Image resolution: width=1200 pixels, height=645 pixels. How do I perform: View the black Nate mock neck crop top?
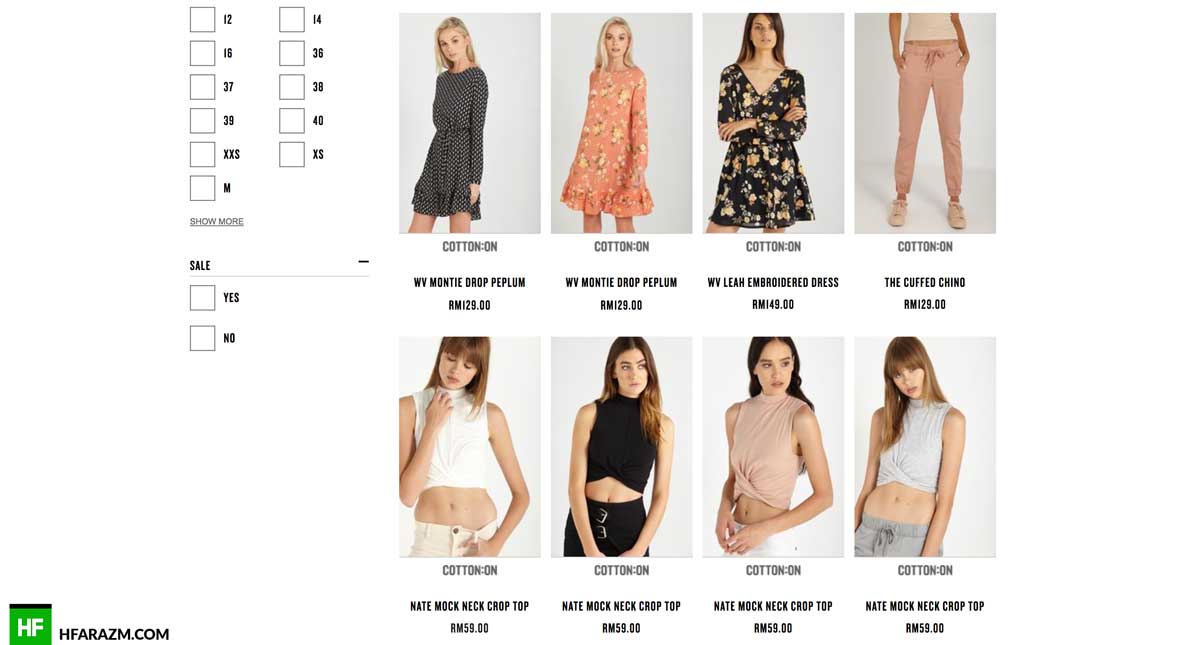(622, 447)
